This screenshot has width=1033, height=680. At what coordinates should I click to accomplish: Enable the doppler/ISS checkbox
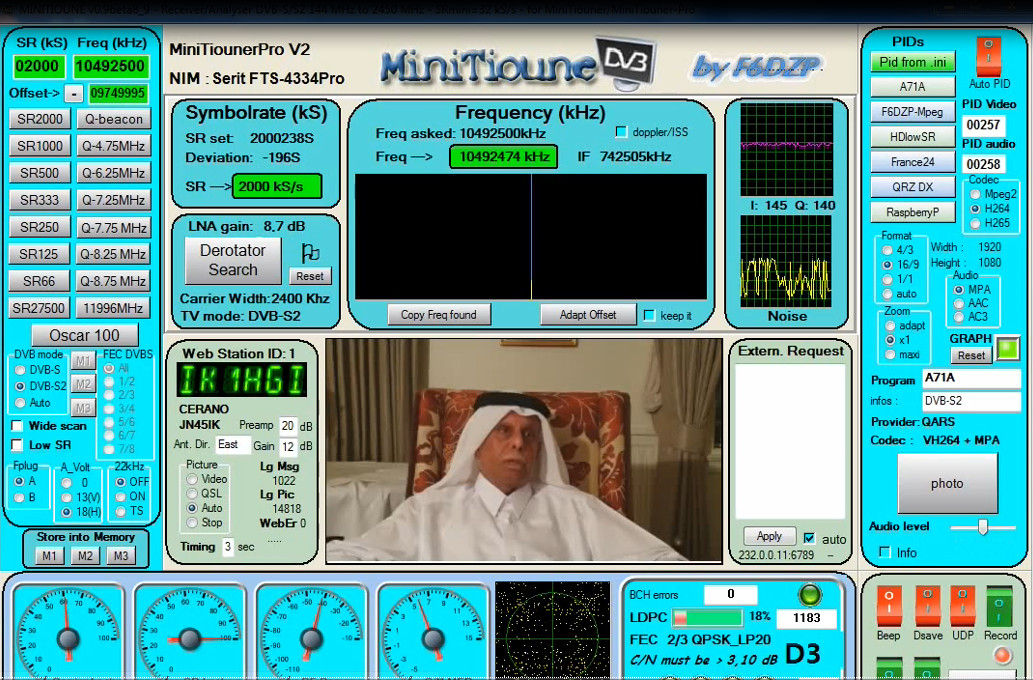click(x=621, y=132)
